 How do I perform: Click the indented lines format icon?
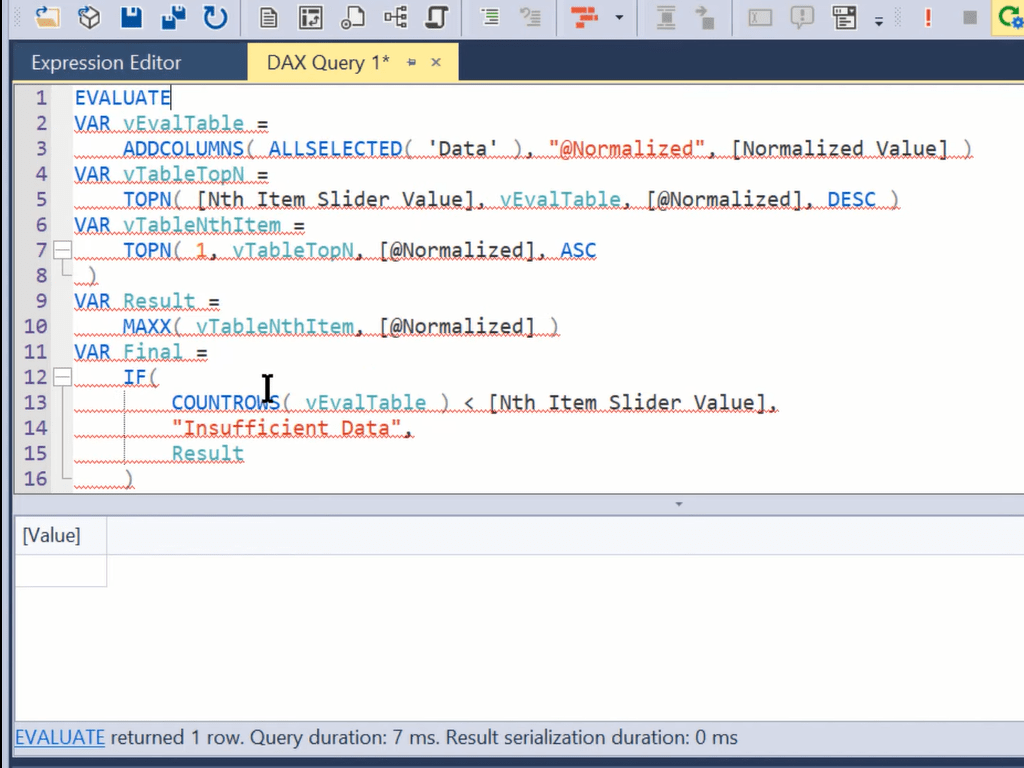point(490,17)
